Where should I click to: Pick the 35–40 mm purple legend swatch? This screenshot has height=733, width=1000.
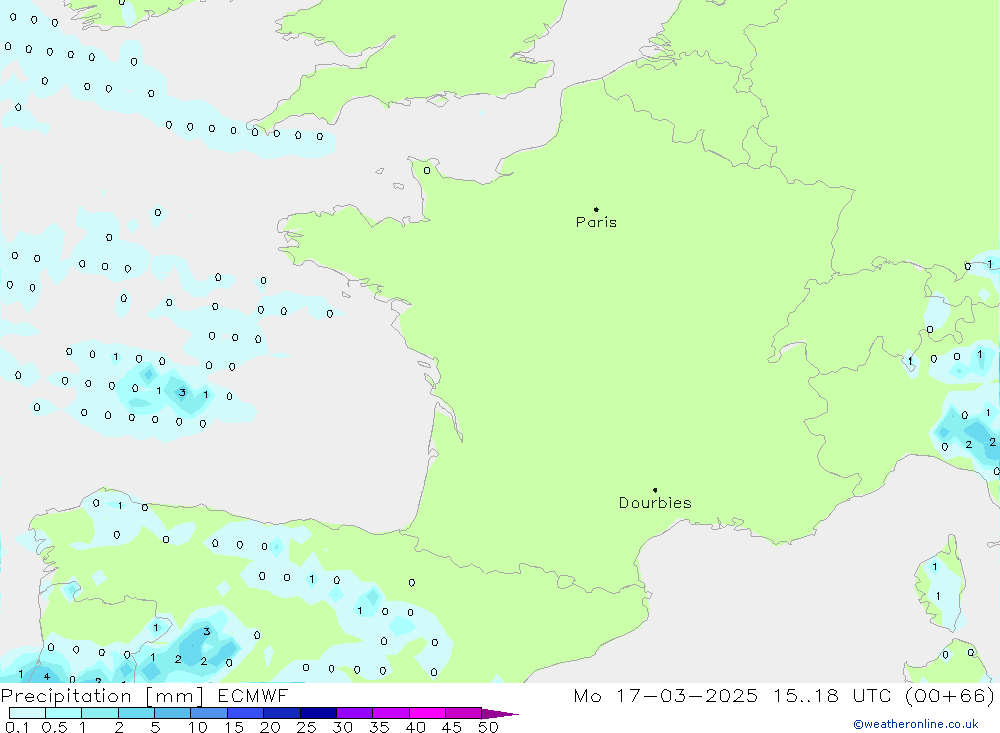tap(391, 713)
